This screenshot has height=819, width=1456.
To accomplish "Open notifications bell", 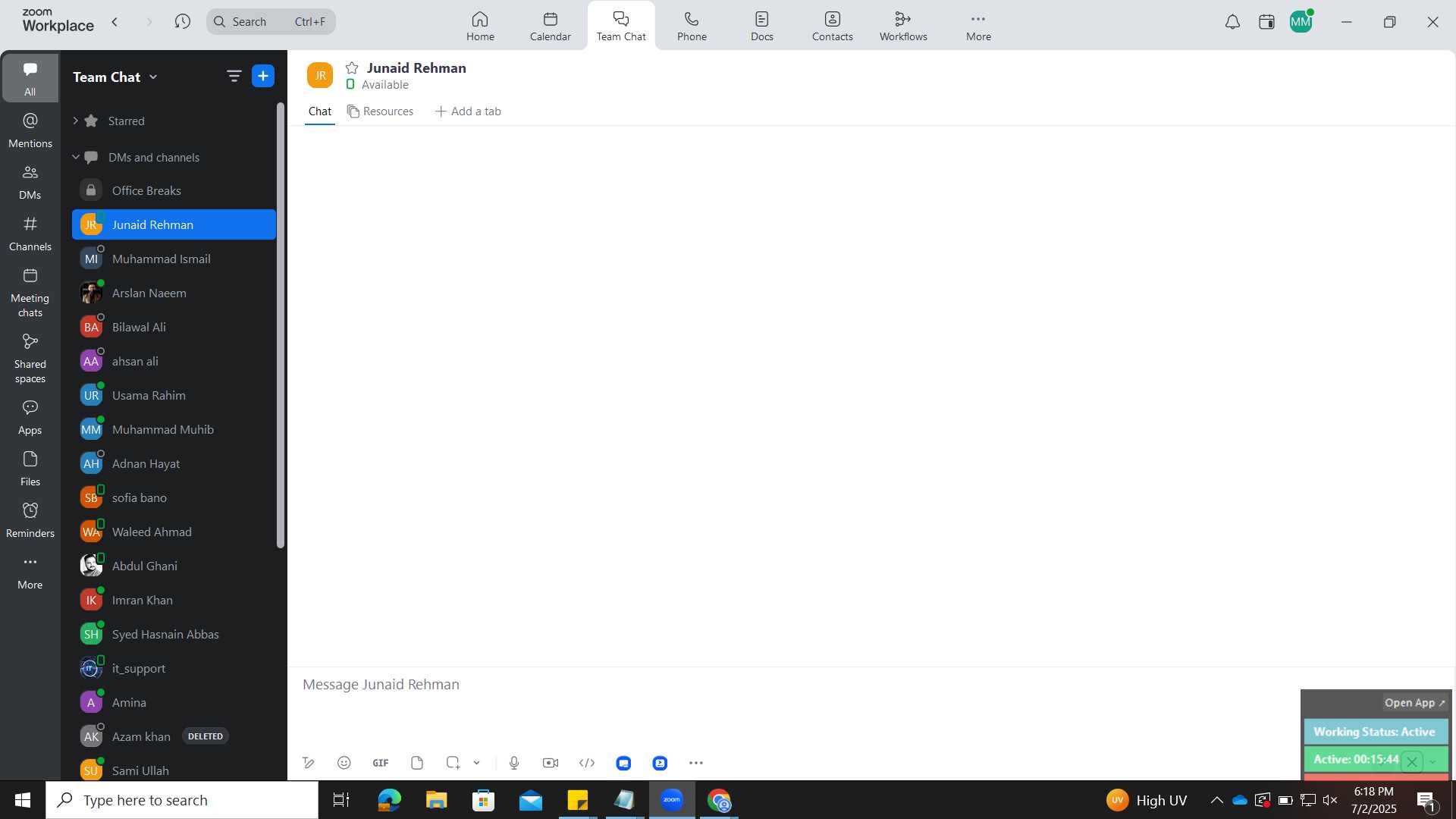I will tap(1232, 22).
